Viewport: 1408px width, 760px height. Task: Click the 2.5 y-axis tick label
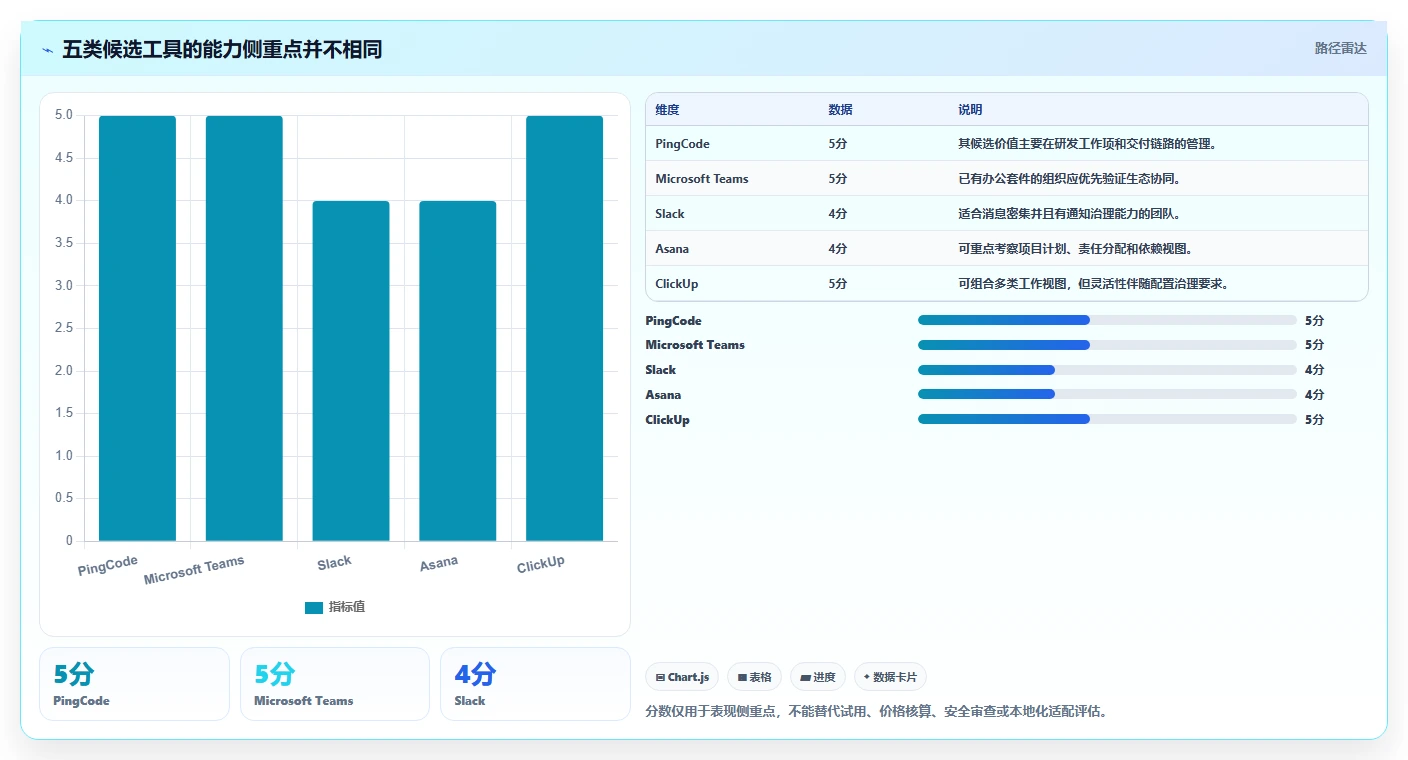pyautogui.click(x=64, y=328)
